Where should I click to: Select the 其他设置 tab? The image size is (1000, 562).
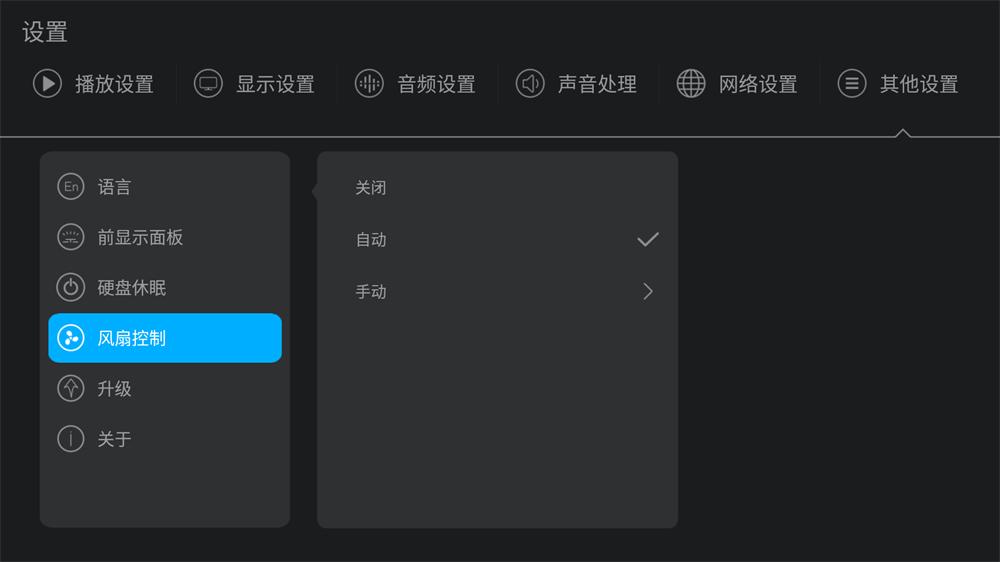pos(898,84)
